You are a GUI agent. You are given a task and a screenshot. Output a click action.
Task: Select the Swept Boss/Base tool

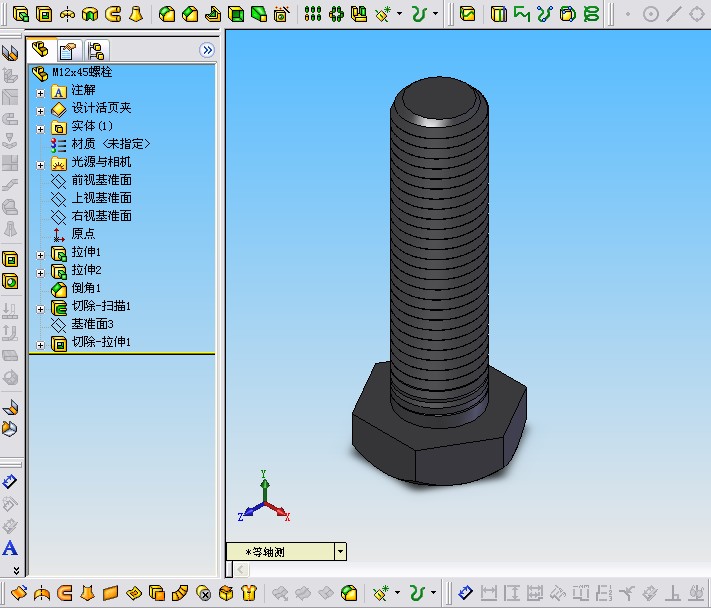113,14
